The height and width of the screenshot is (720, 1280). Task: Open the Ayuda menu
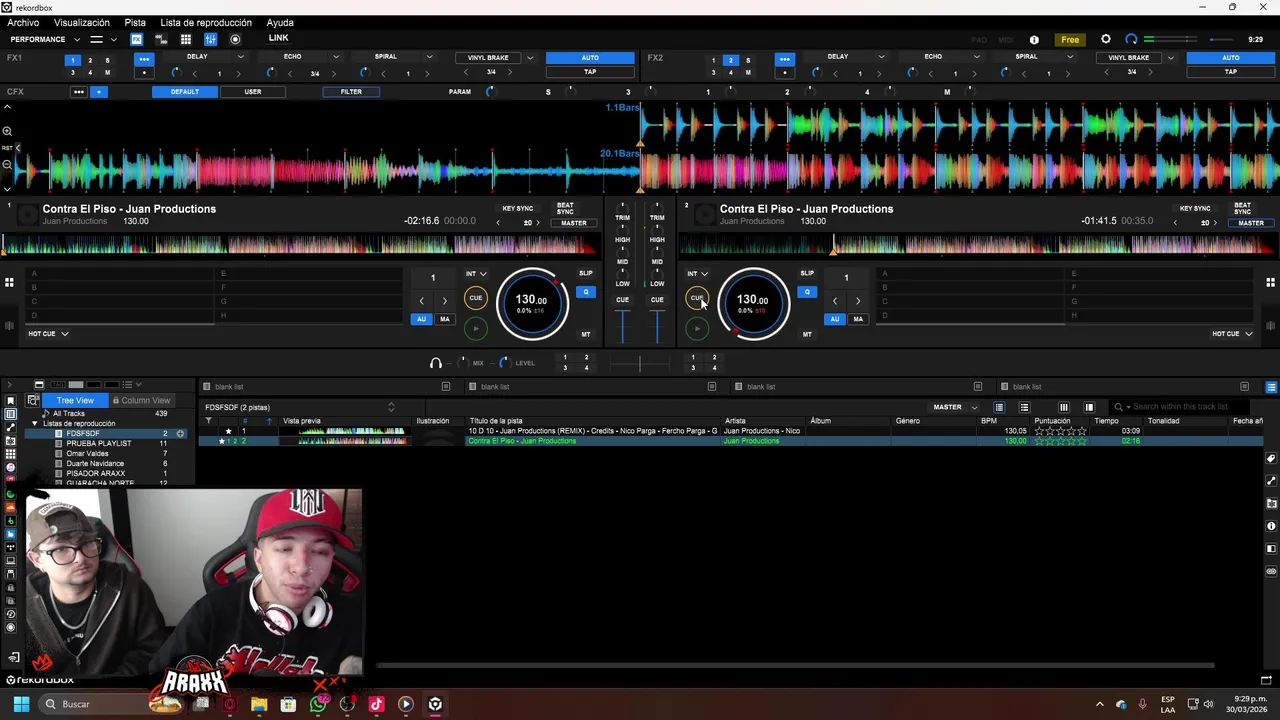(x=280, y=22)
